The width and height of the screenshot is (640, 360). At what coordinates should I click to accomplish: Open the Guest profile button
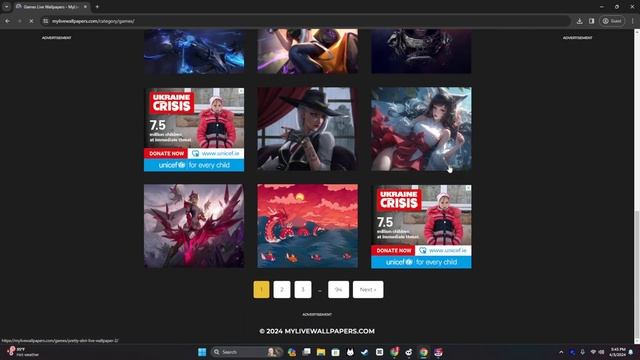[612, 21]
